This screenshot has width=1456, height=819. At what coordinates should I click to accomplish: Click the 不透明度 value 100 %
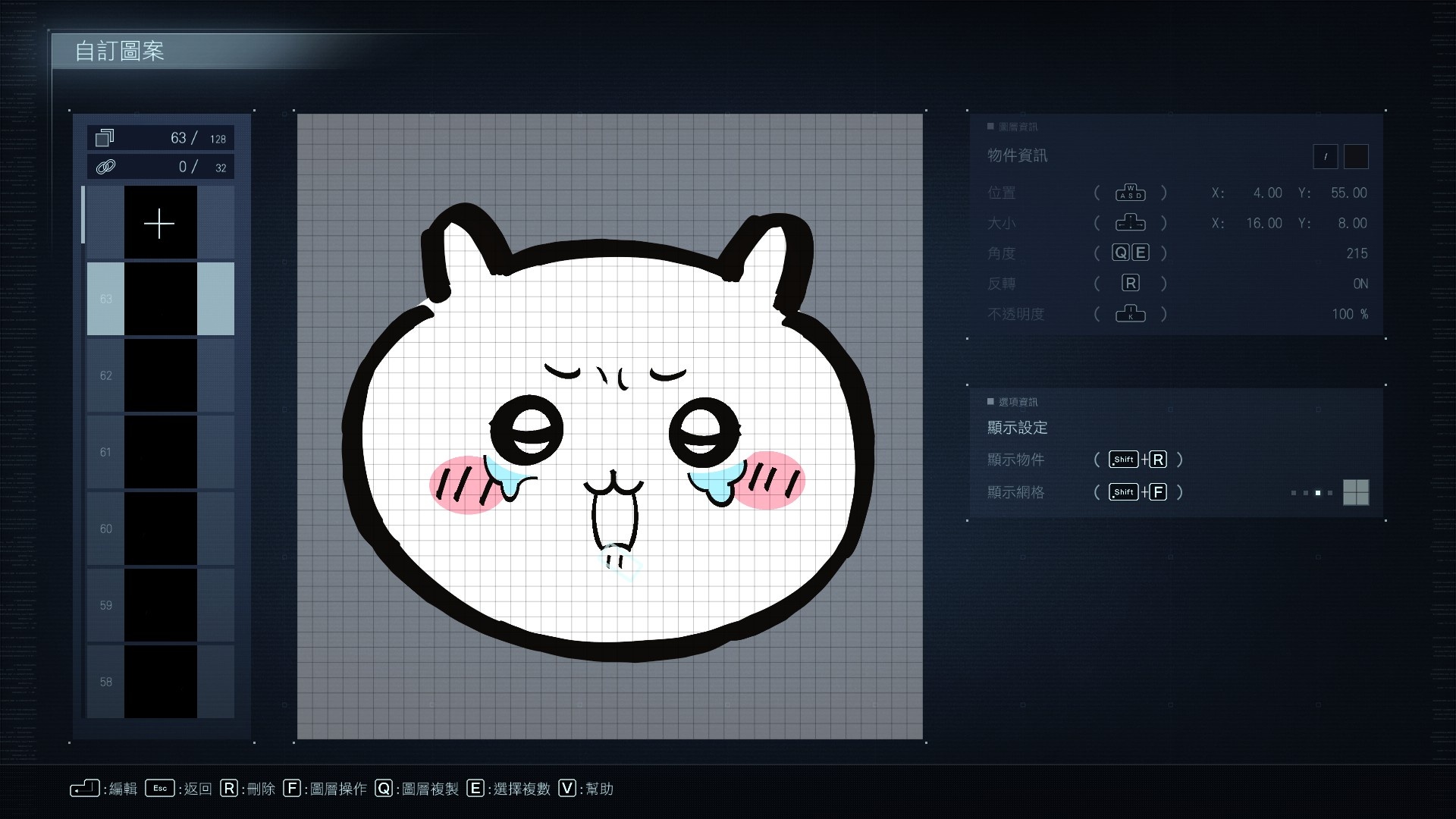[x=1350, y=314]
